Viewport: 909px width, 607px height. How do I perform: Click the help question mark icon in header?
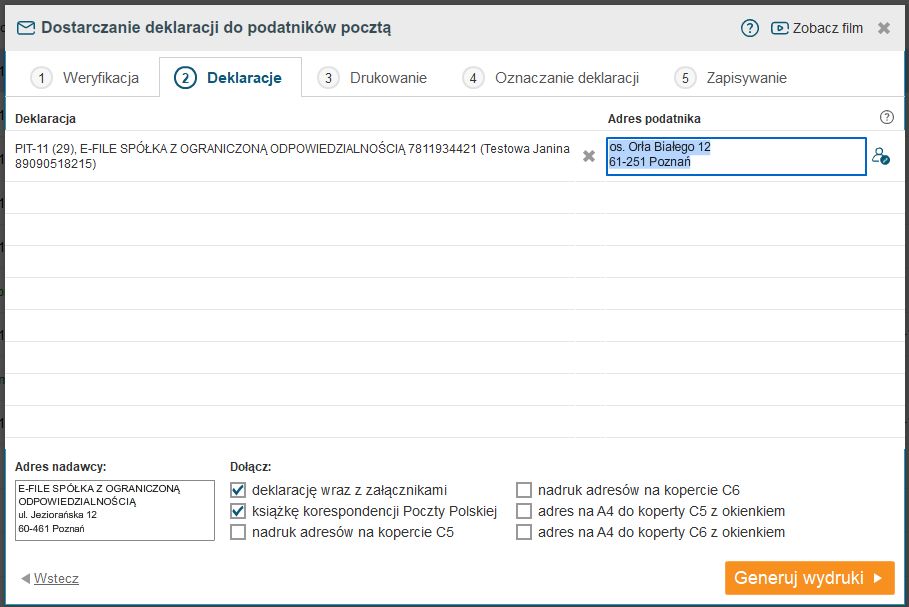pos(750,28)
